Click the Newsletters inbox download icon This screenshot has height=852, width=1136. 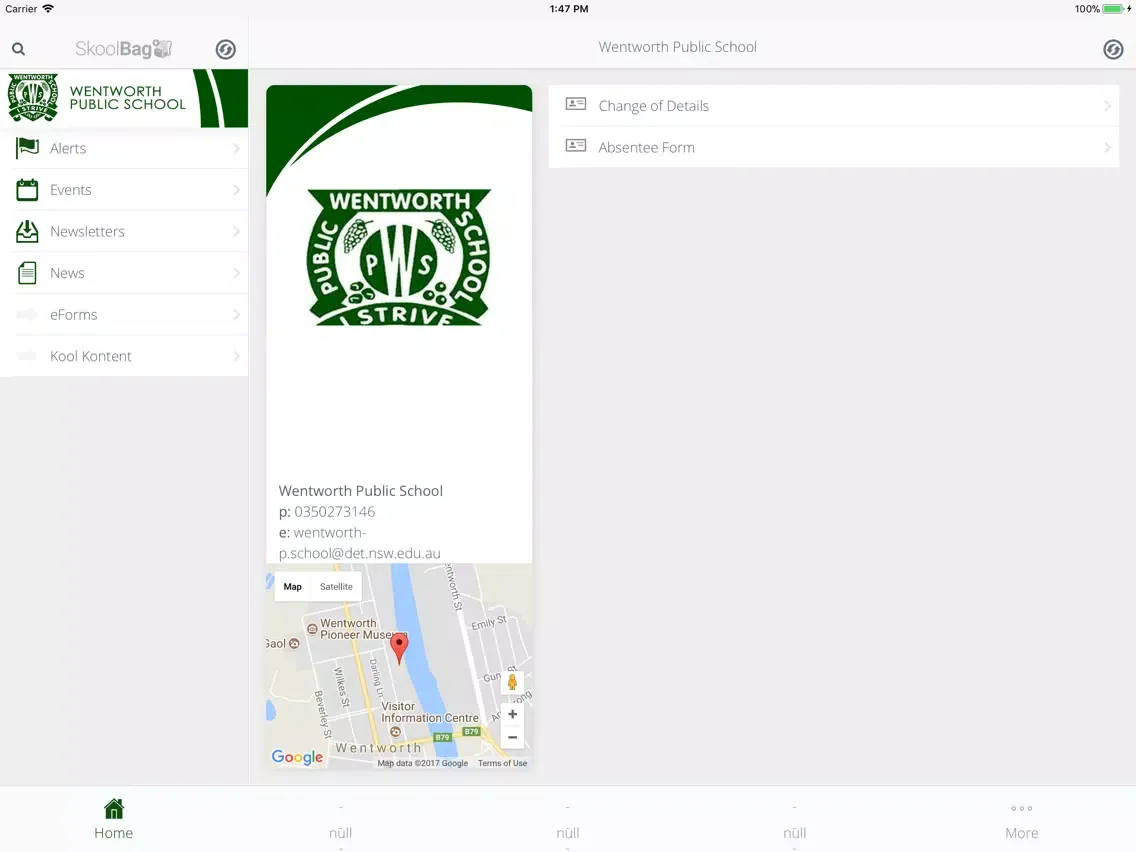pos(28,231)
